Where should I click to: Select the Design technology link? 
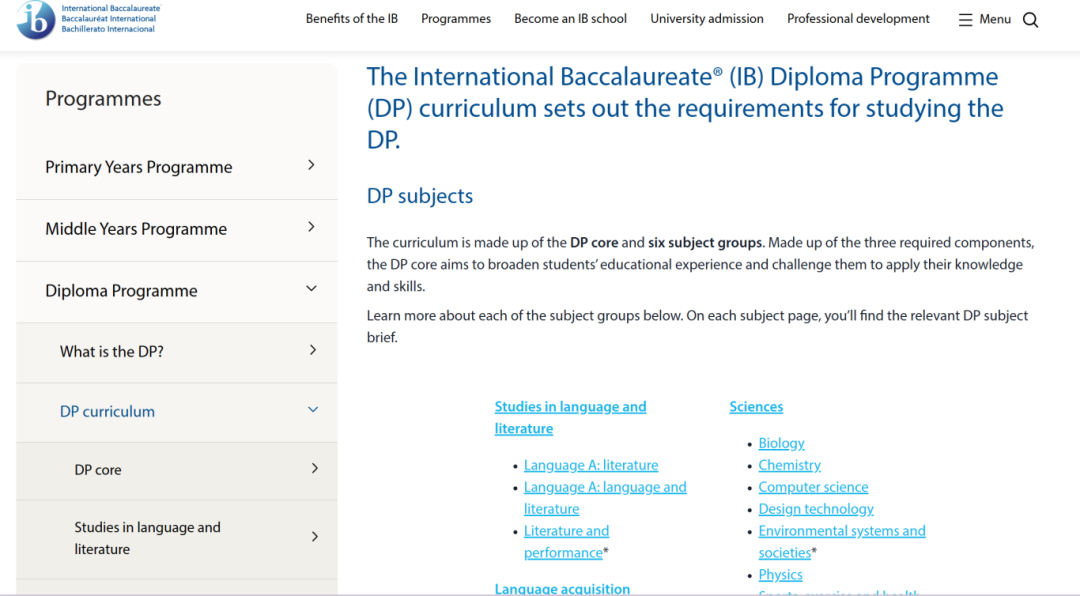point(816,509)
